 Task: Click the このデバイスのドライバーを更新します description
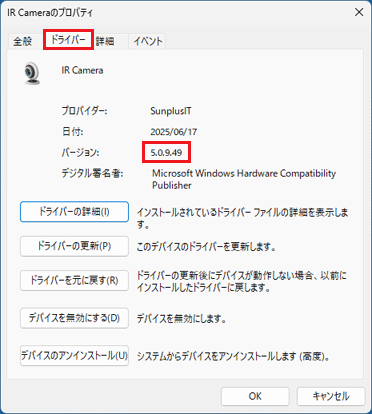206,247
